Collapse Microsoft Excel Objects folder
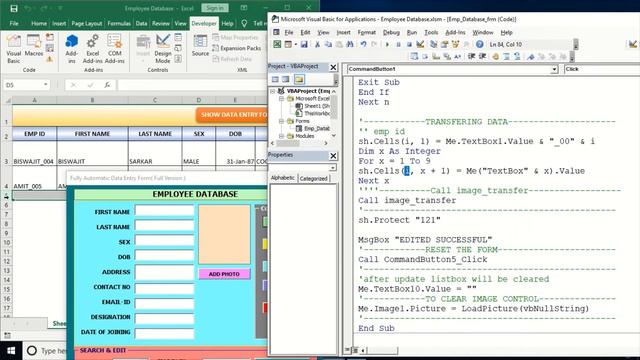This screenshot has height=360, width=640. point(281,99)
